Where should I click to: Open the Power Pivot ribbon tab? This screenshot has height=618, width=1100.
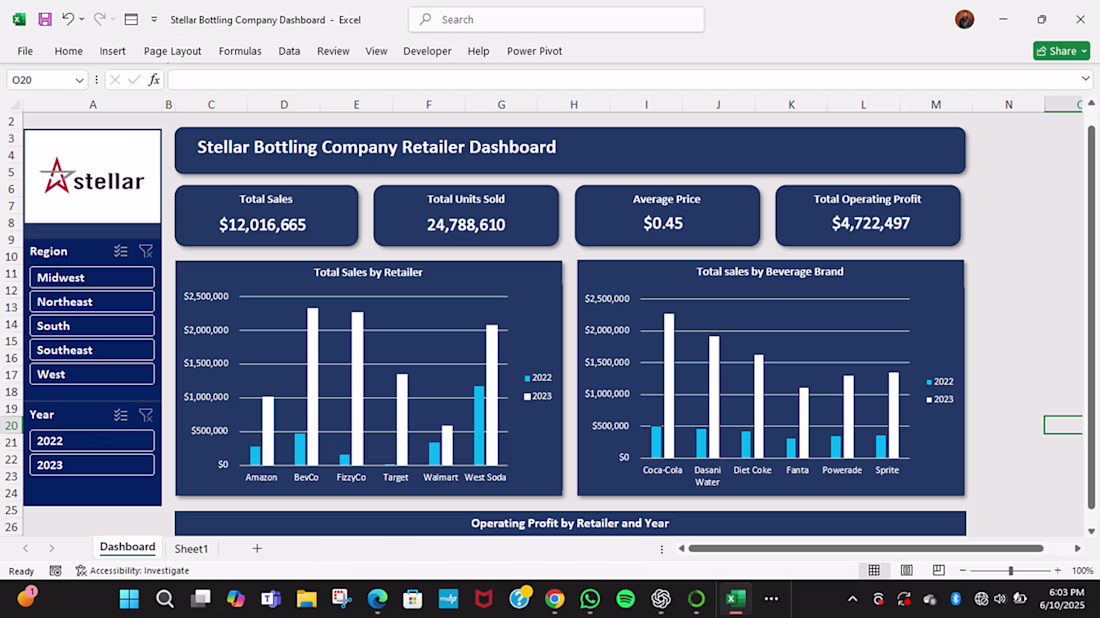[534, 51]
